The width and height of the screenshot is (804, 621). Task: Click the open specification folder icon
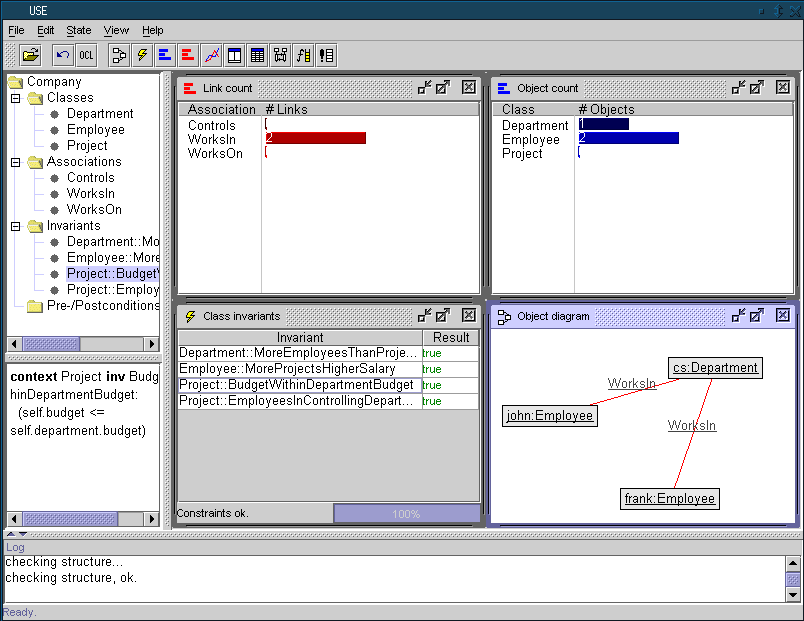pos(30,55)
